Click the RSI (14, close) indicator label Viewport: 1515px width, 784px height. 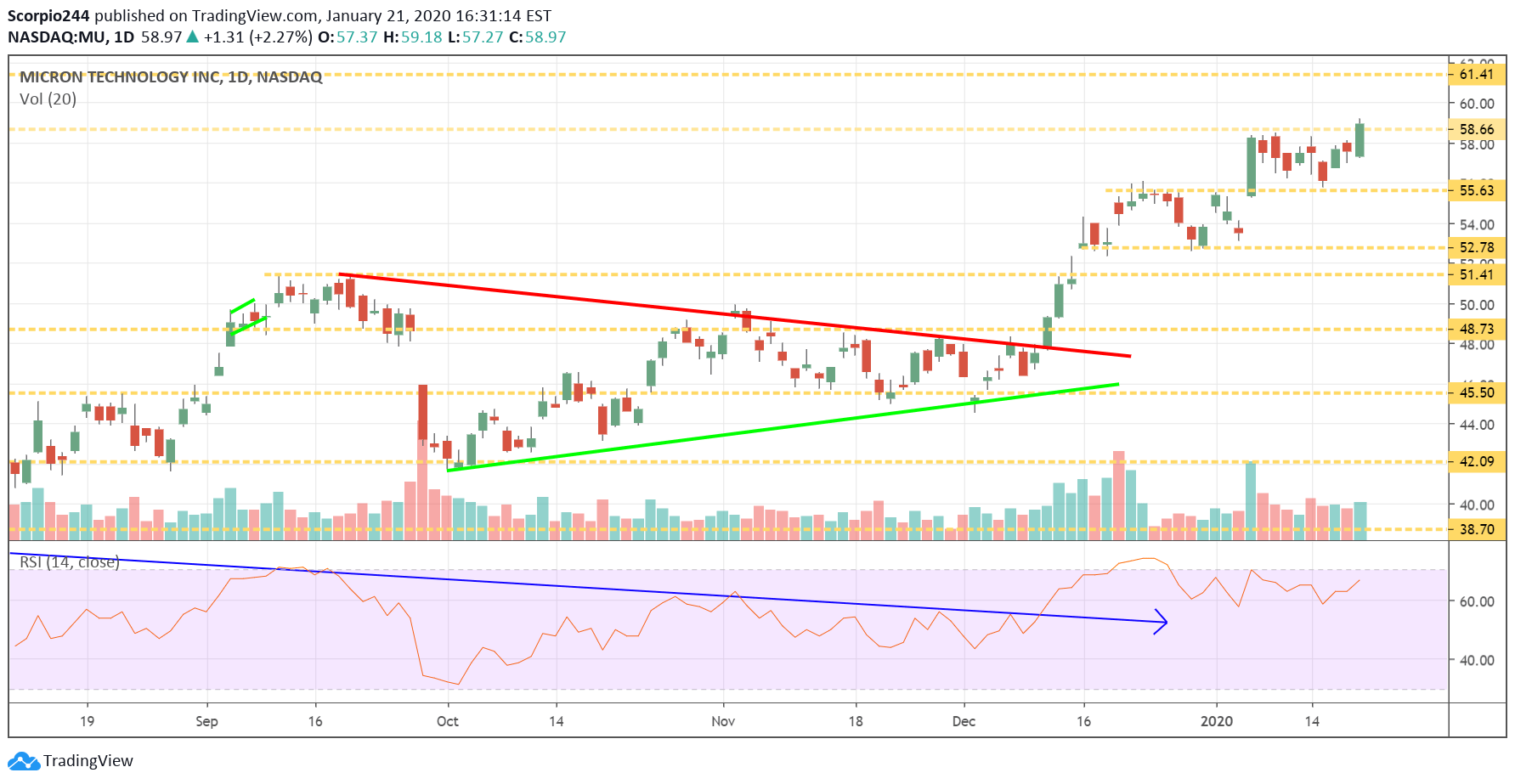click(x=70, y=562)
